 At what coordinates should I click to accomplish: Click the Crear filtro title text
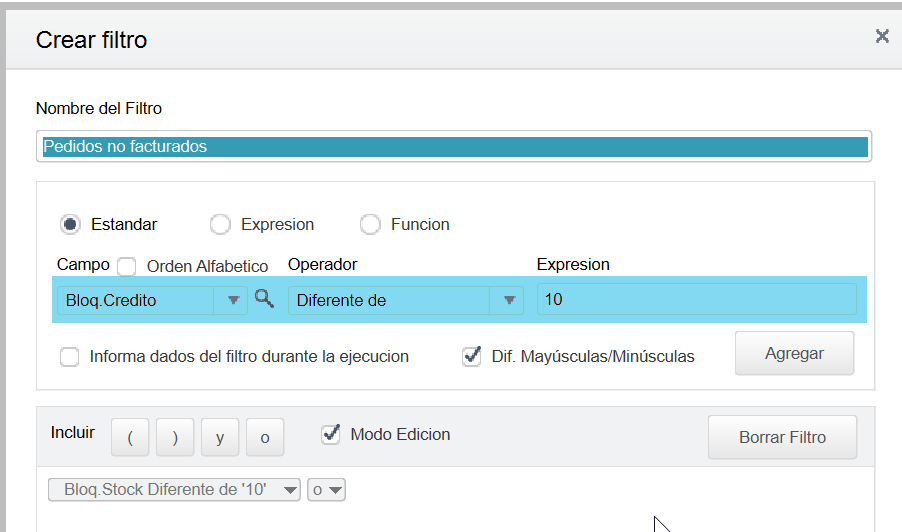(x=91, y=40)
